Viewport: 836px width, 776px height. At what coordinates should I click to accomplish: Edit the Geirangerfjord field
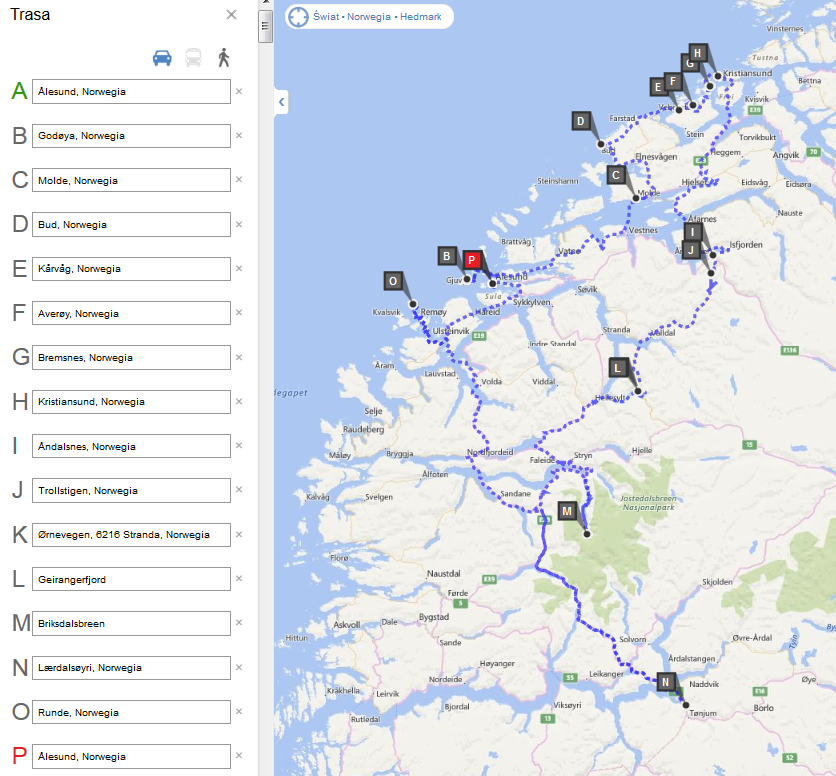131,579
